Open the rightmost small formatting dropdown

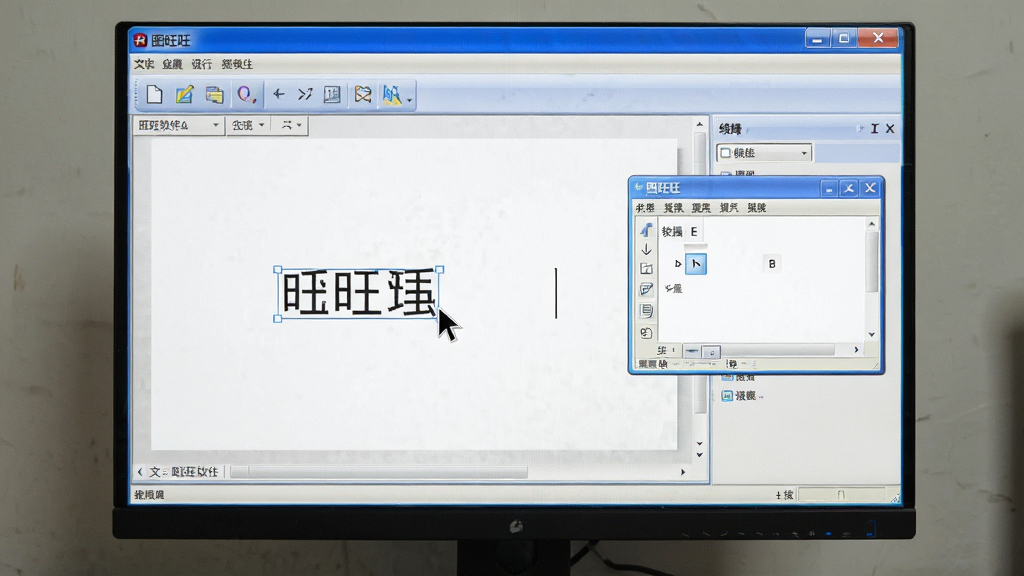tap(291, 125)
